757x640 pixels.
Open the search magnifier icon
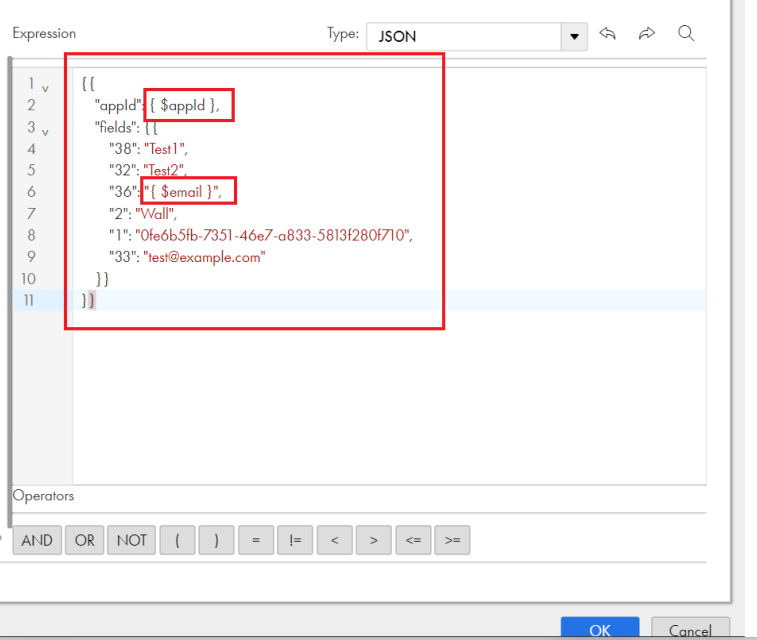[x=686, y=34]
